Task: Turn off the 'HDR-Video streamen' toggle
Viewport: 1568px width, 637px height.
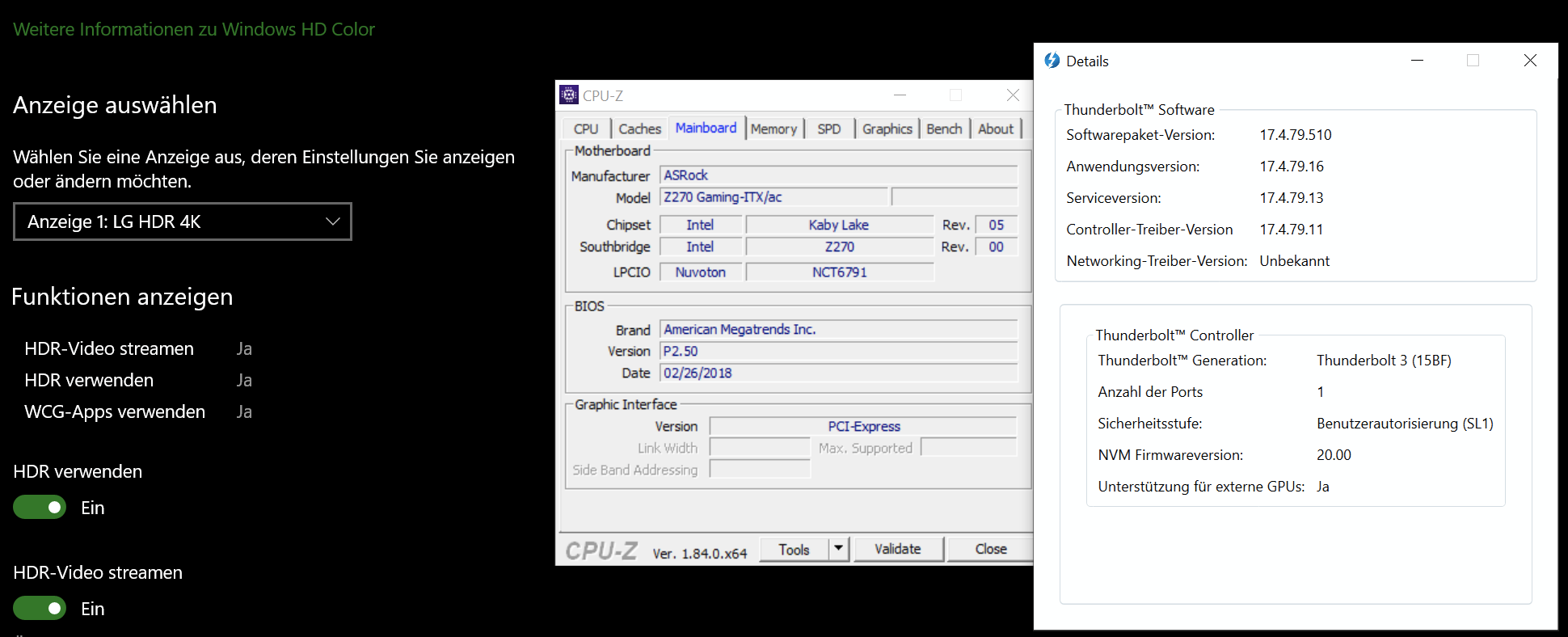Action: (x=40, y=609)
